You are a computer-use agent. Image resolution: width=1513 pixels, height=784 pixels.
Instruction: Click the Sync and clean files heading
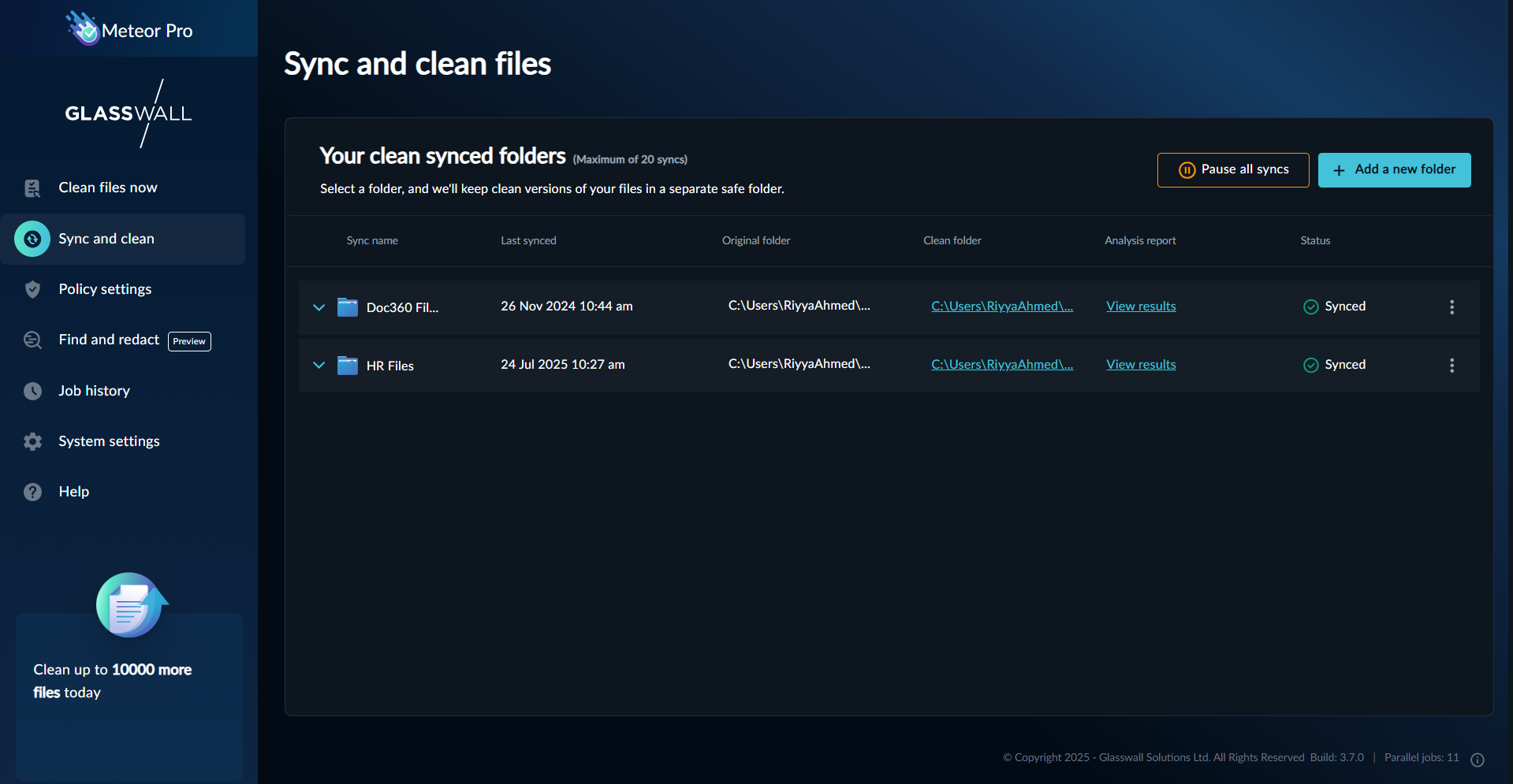417,64
